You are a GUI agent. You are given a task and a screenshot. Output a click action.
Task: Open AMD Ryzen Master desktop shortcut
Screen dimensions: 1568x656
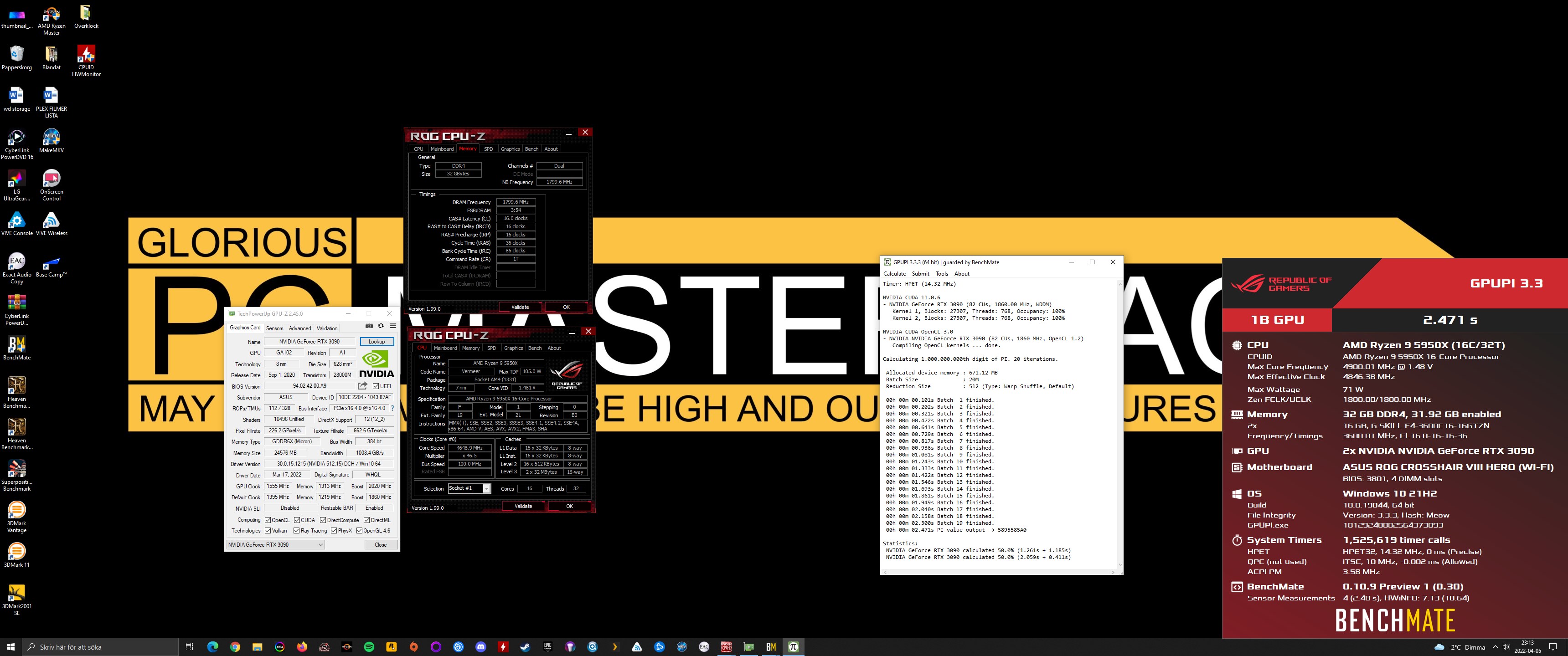point(52,20)
